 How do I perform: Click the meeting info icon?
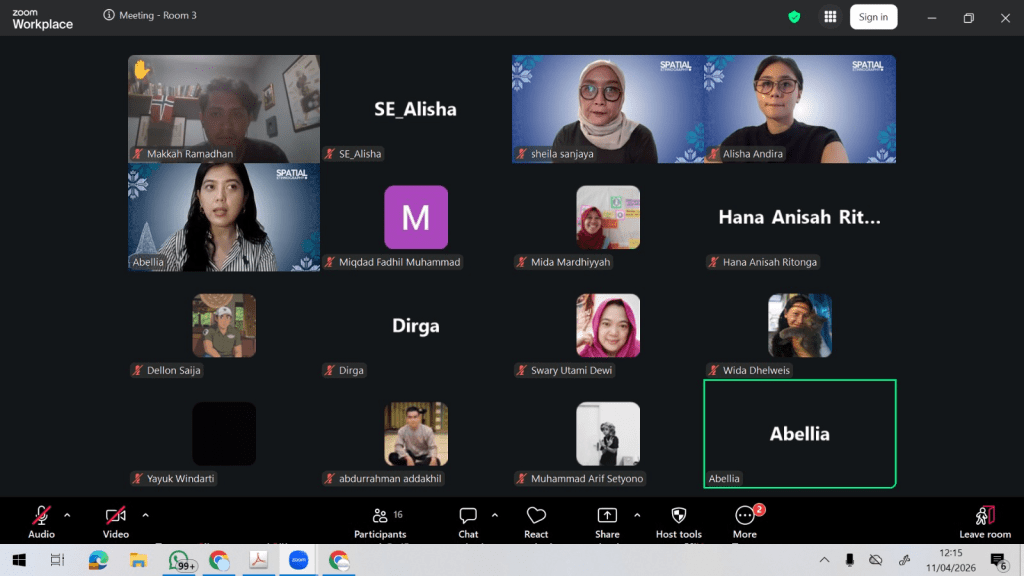coord(109,16)
